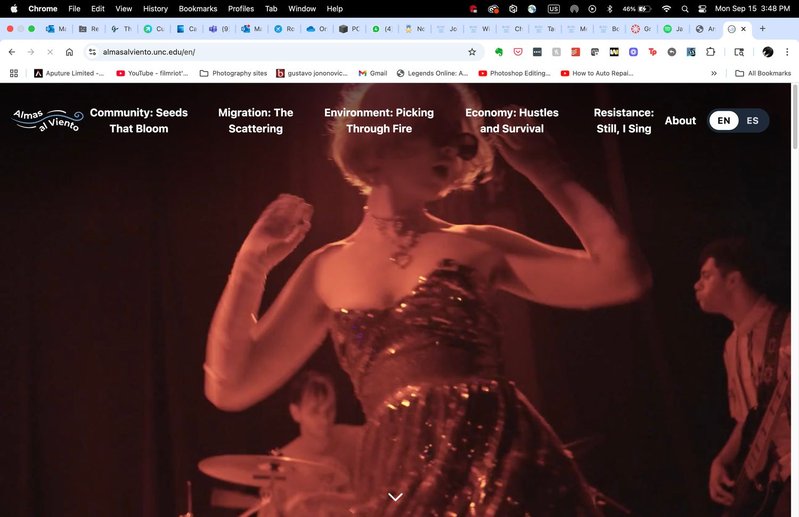Open Migration: The Scattering page
799x517 pixels.
pos(255,121)
